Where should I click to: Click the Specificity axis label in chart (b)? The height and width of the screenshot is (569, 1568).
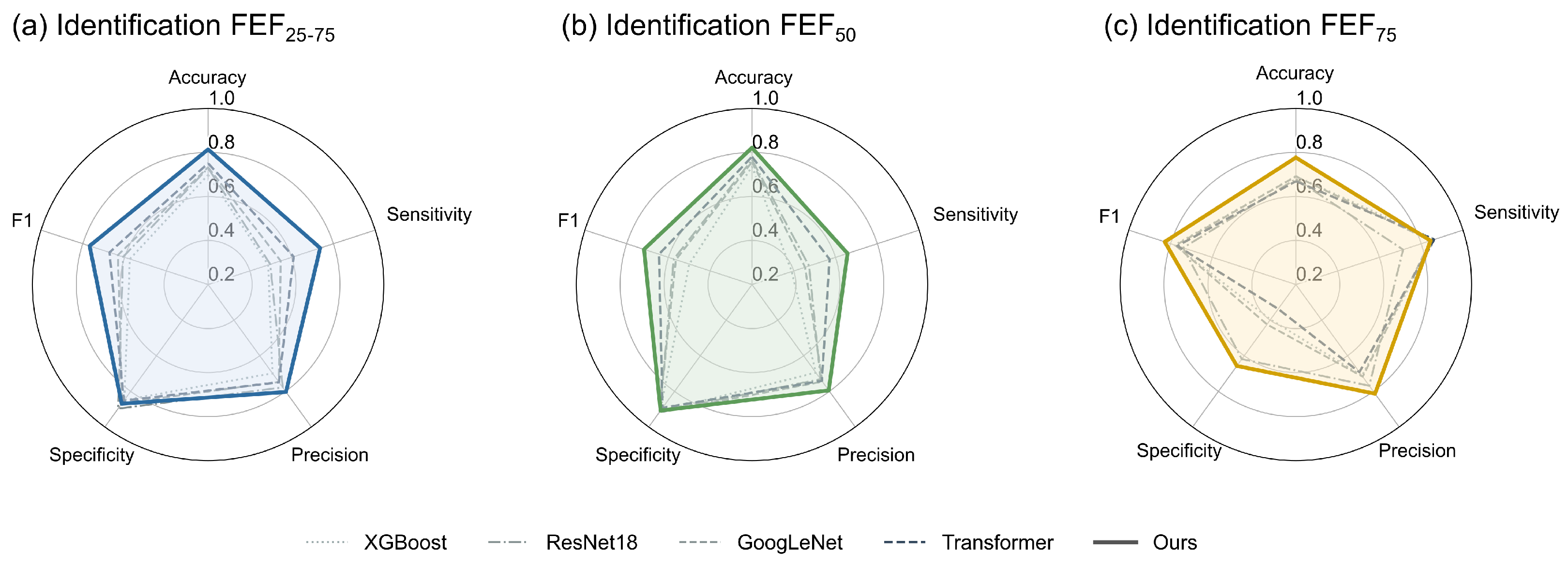point(637,454)
